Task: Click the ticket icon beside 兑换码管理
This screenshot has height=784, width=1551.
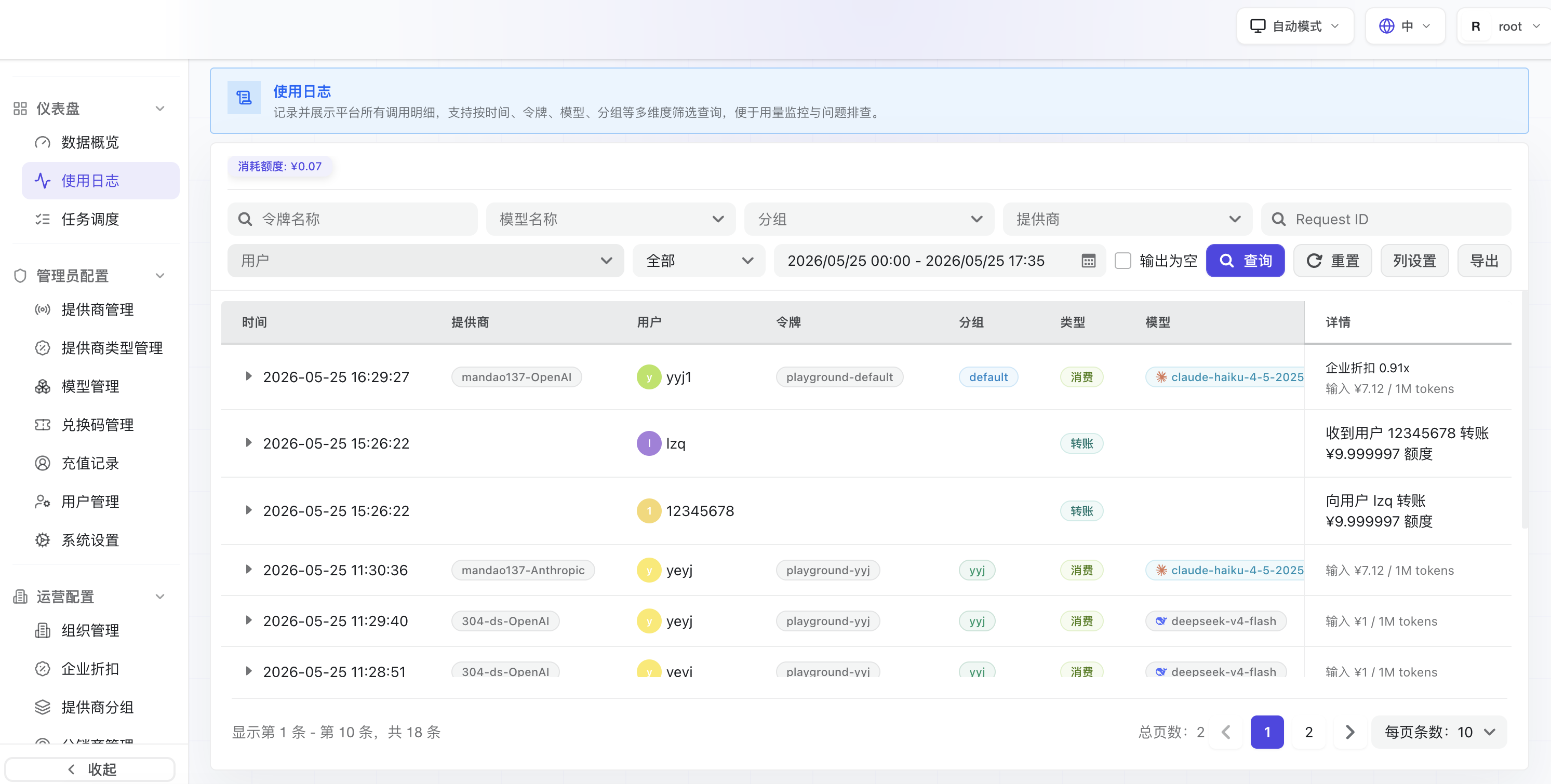Action: click(x=42, y=425)
